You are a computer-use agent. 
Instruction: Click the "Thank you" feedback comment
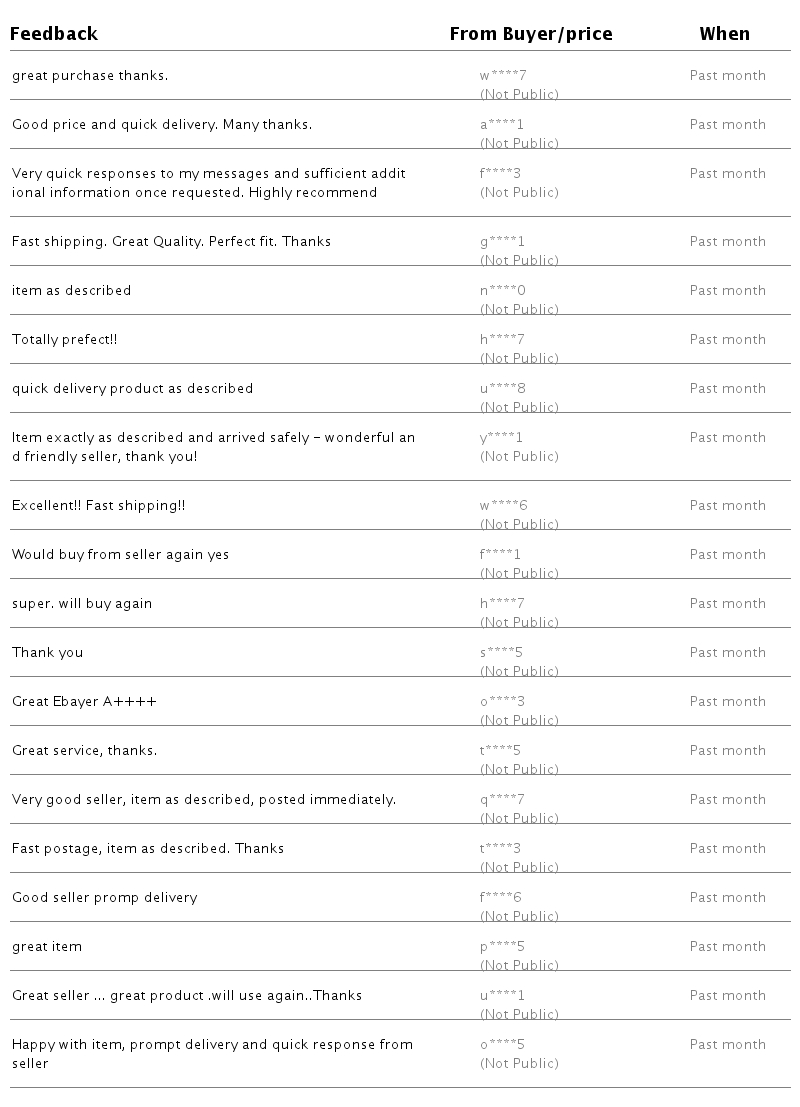click(x=48, y=652)
